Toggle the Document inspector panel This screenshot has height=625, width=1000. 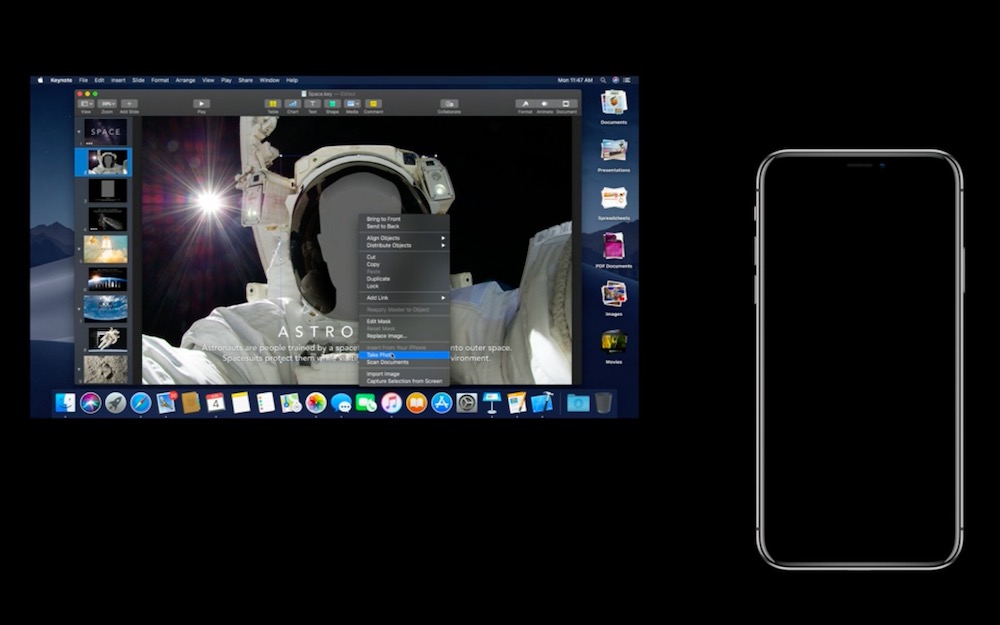click(x=566, y=104)
